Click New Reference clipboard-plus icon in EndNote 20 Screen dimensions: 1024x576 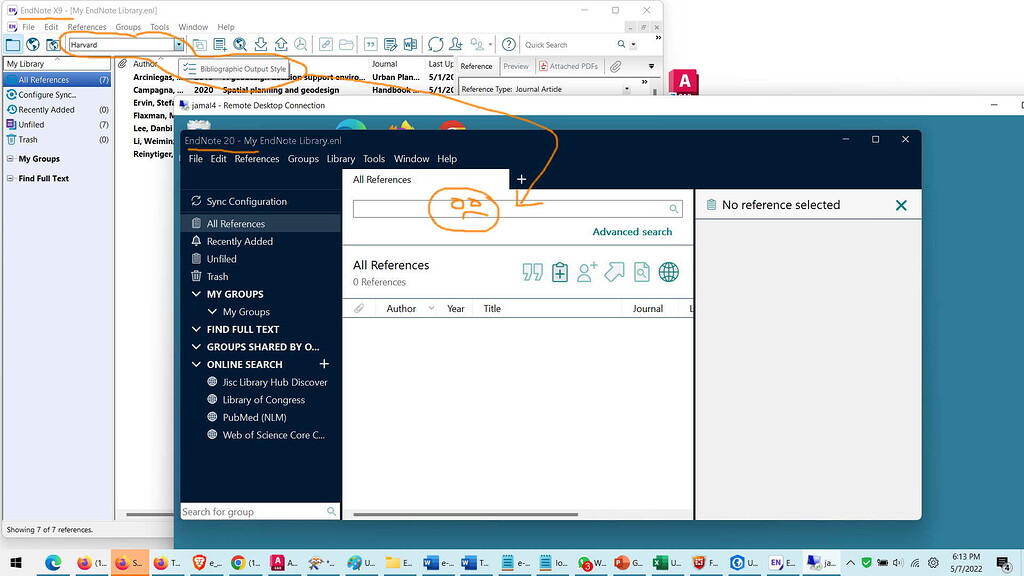coord(560,272)
